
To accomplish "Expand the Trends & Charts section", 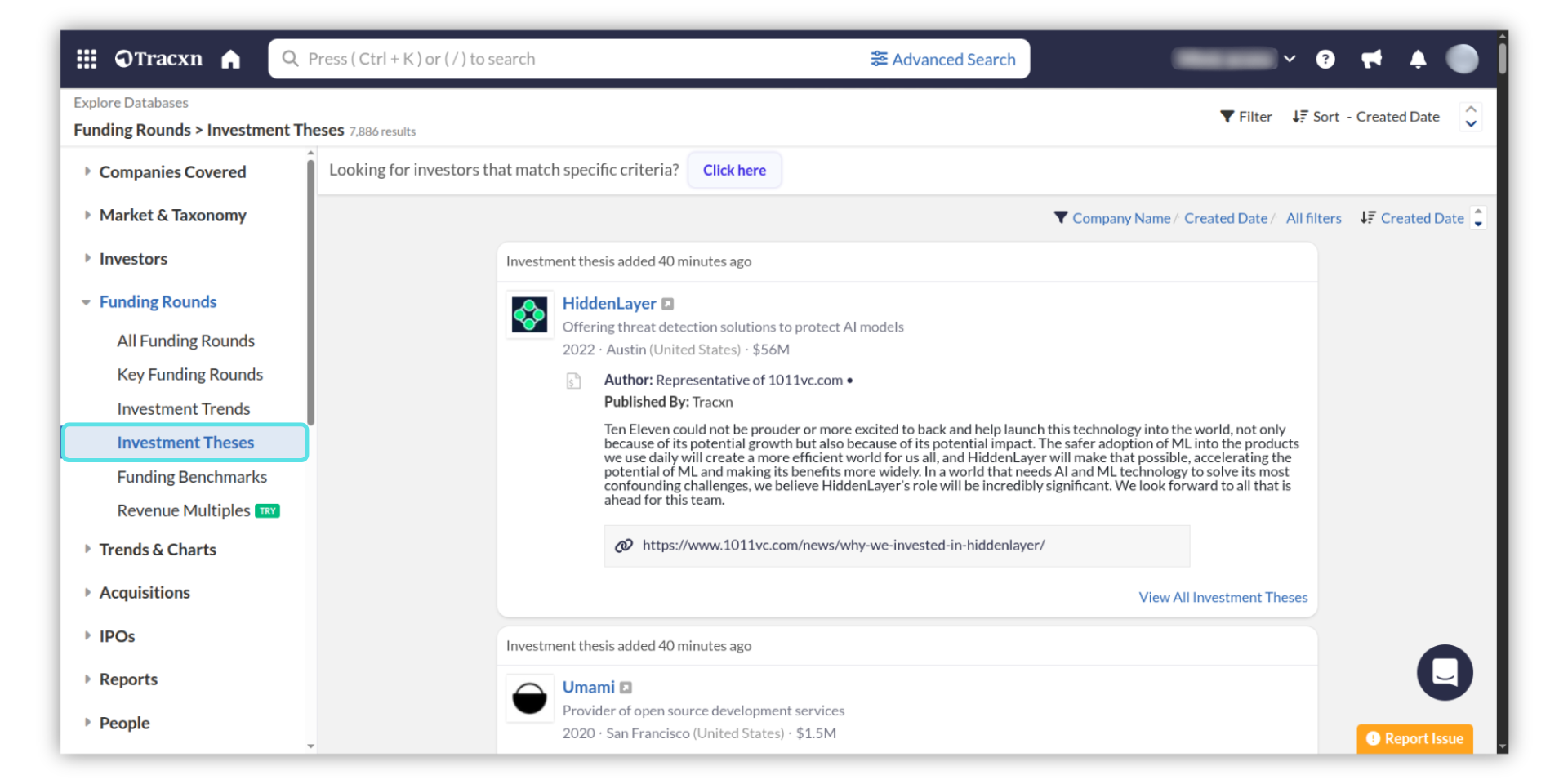I will (x=87, y=549).
